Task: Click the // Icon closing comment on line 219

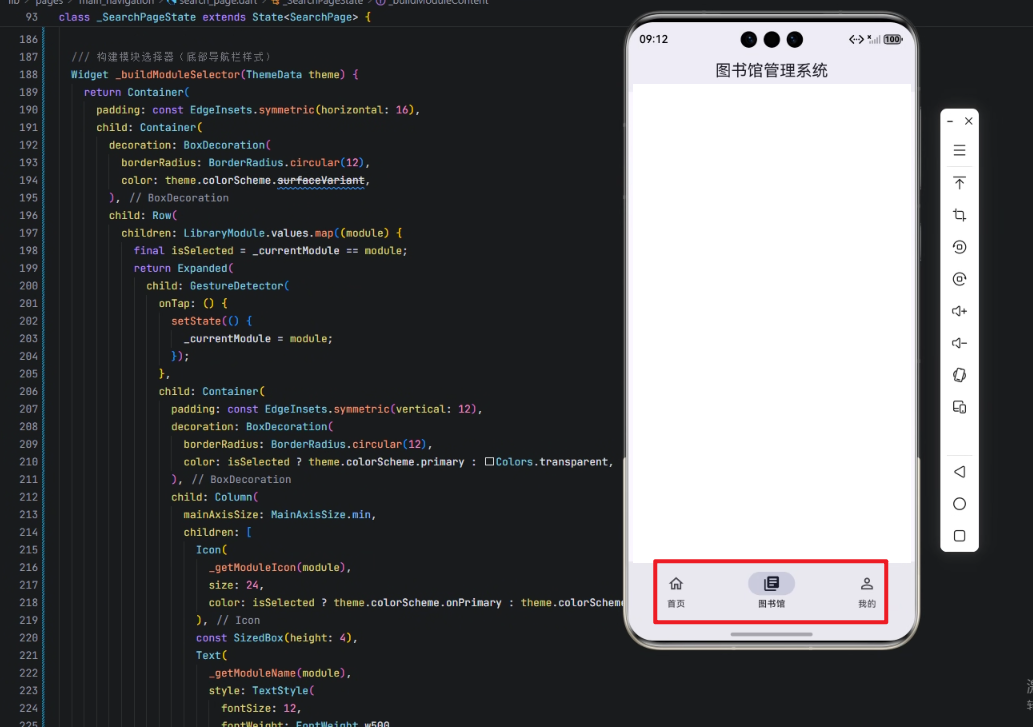Action: [238, 620]
